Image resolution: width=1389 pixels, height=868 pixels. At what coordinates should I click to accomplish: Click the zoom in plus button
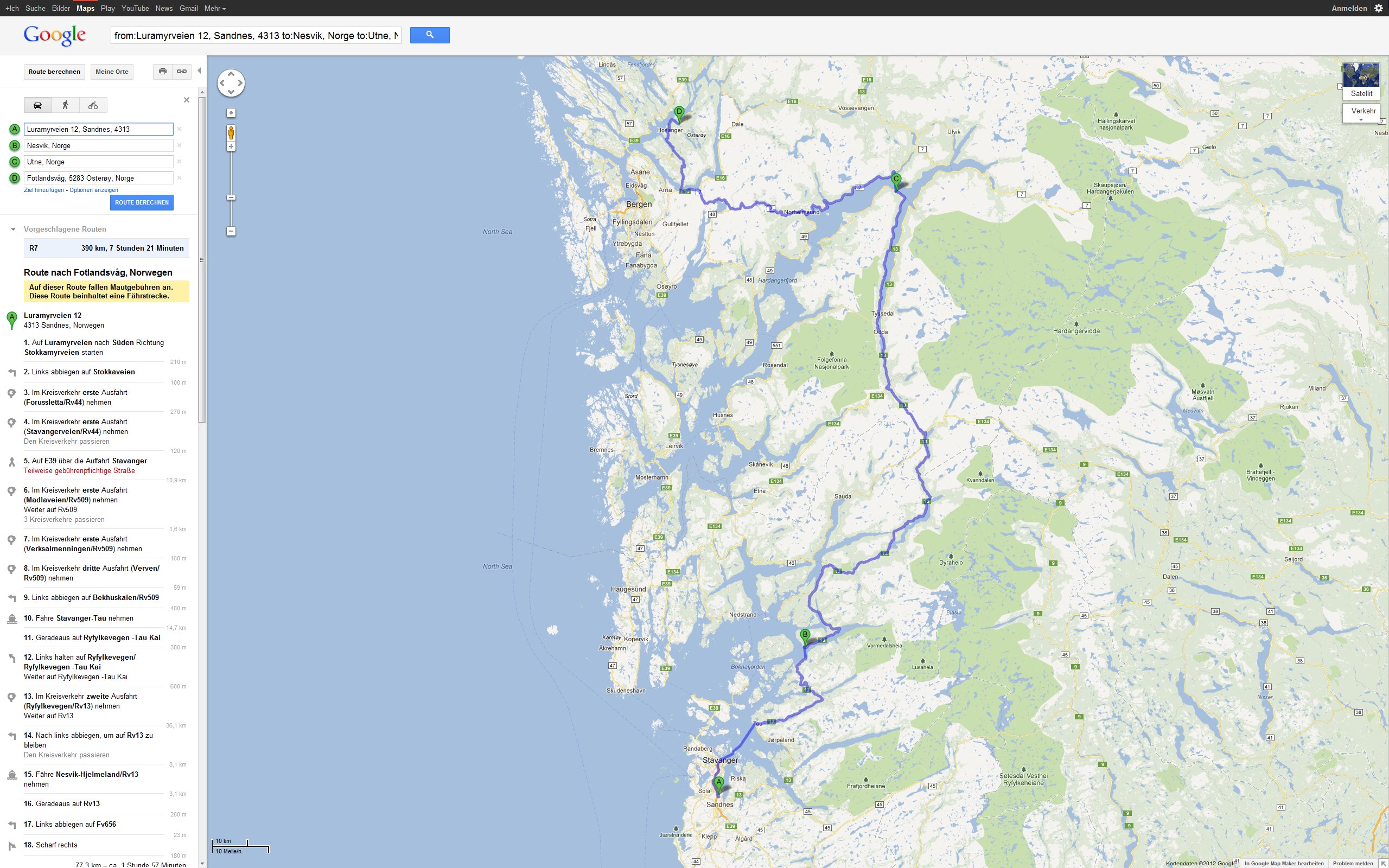[x=231, y=147]
